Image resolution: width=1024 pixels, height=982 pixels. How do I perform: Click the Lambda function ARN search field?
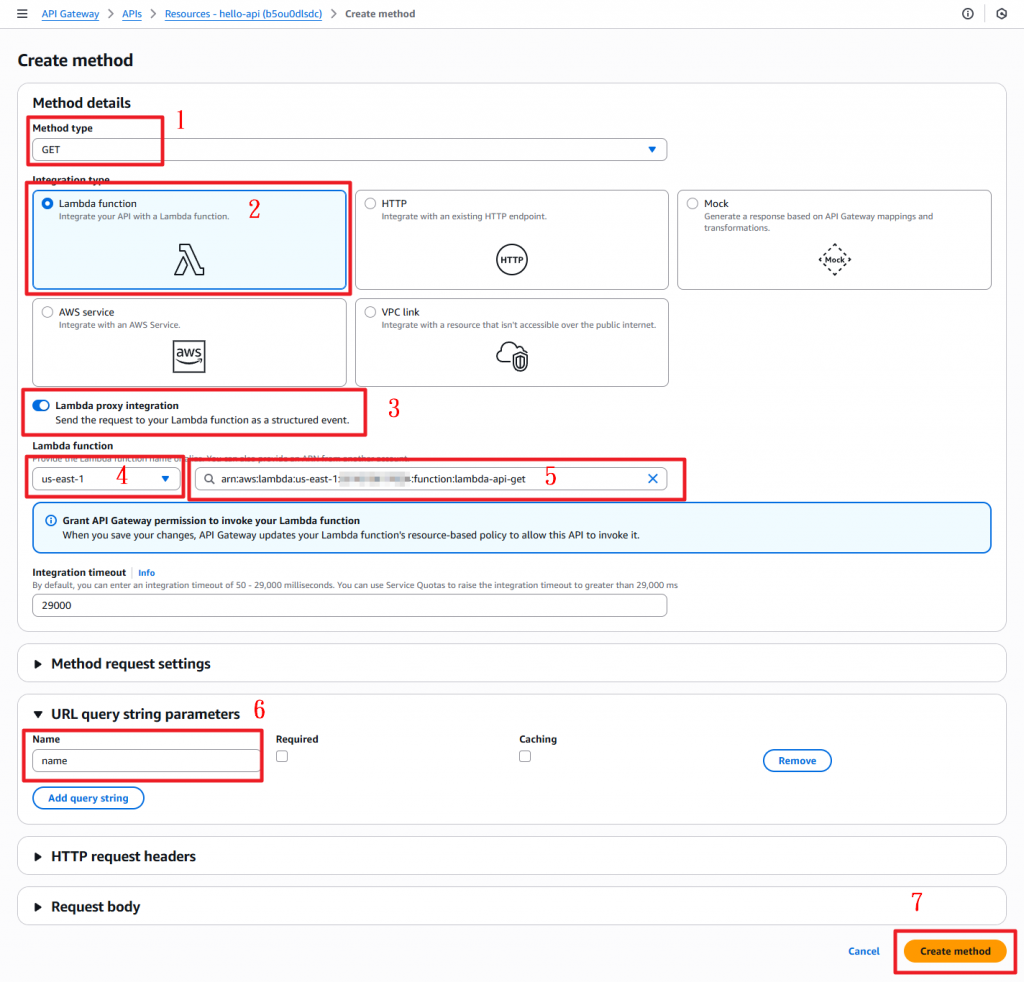[431, 479]
